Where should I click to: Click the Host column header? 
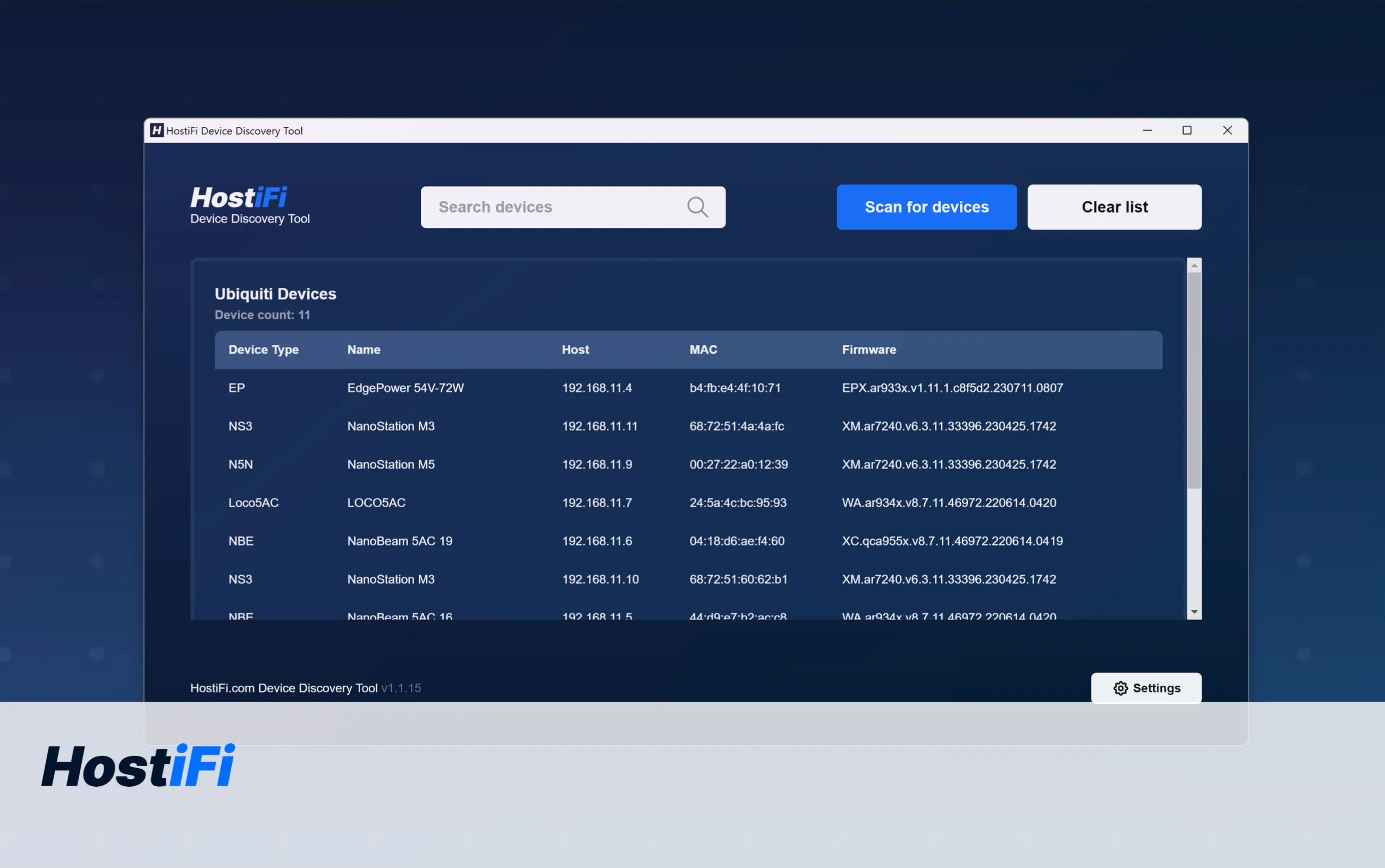[x=576, y=350]
